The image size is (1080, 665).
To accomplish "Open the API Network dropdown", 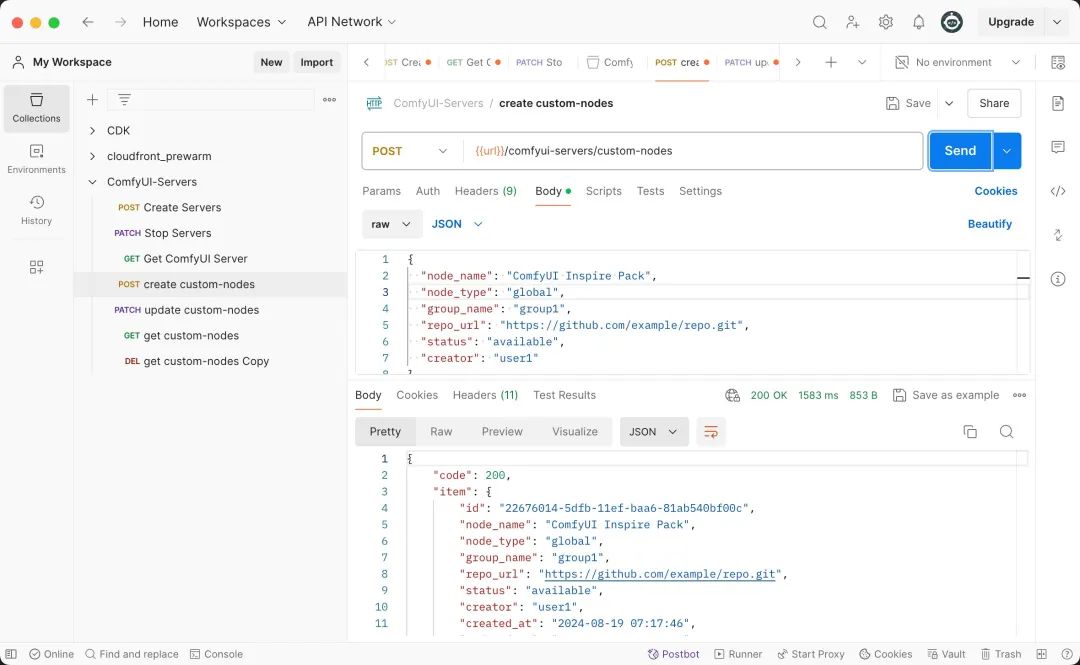I will (351, 22).
